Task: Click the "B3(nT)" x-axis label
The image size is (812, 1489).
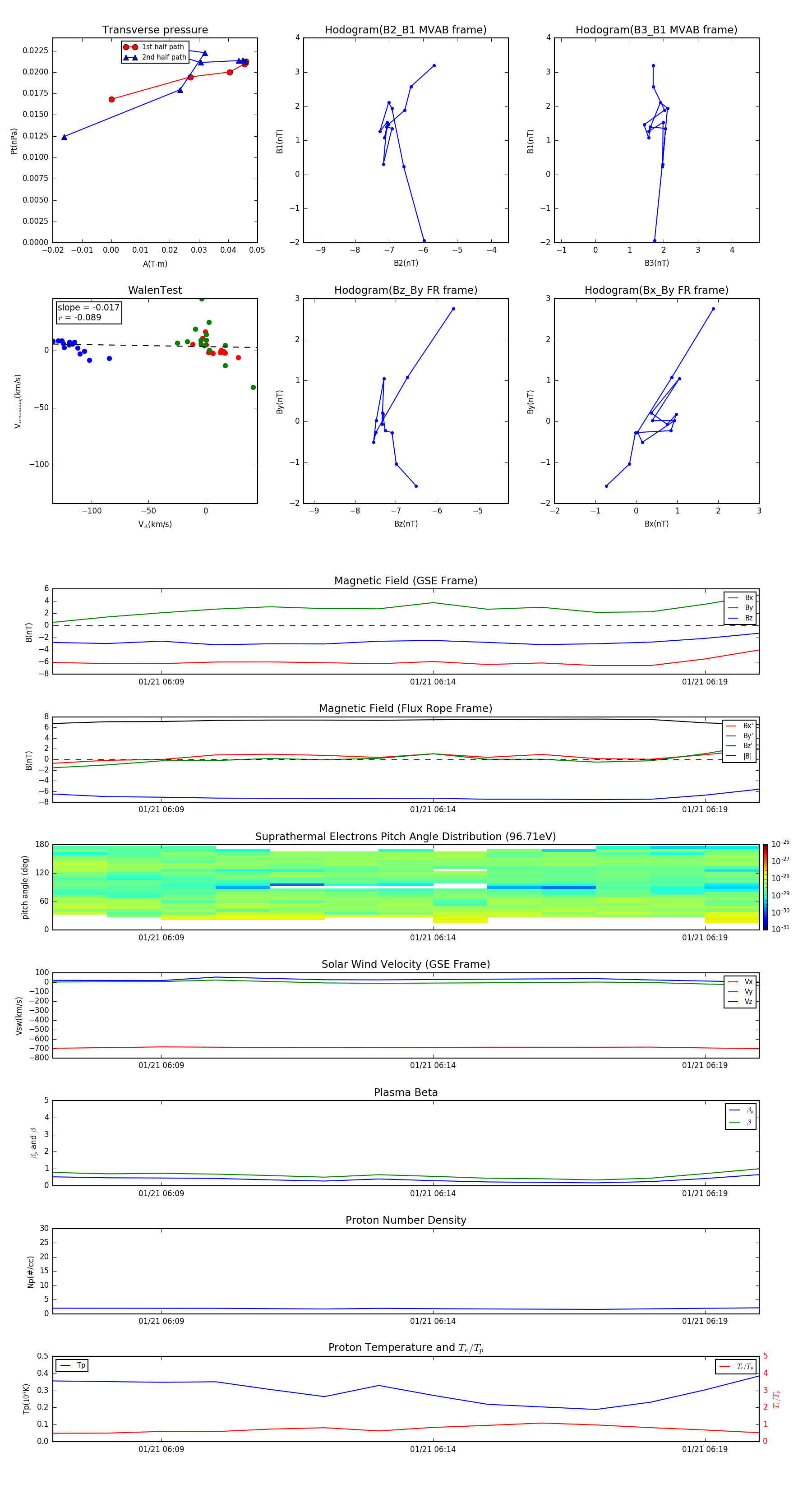Action: [x=656, y=263]
